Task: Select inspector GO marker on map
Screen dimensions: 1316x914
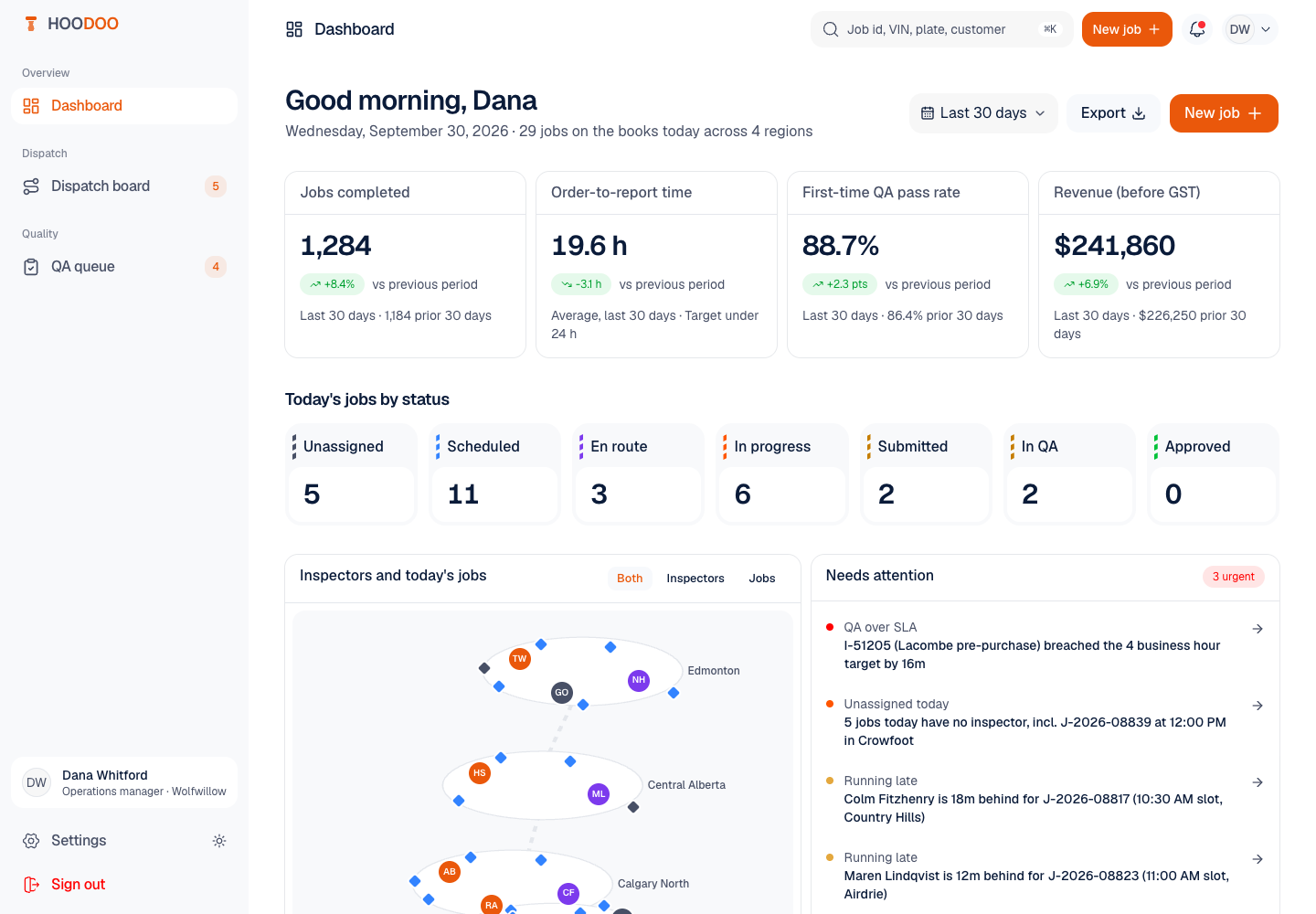Action: tap(562, 693)
